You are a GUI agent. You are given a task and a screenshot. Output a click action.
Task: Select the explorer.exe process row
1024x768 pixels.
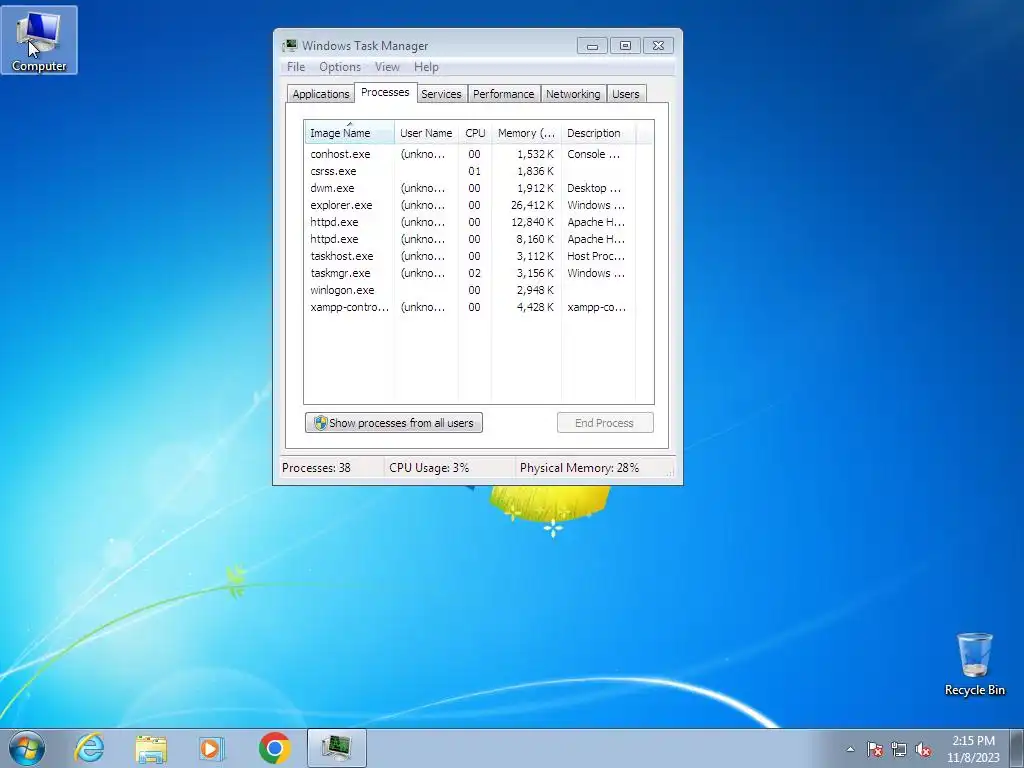click(x=470, y=205)
